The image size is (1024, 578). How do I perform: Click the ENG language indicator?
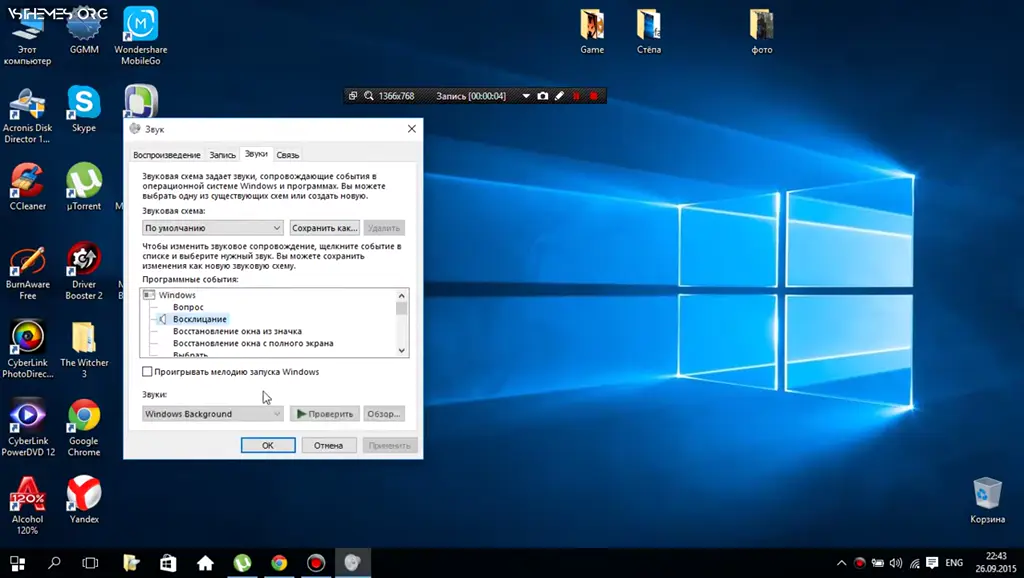point(954,563)
